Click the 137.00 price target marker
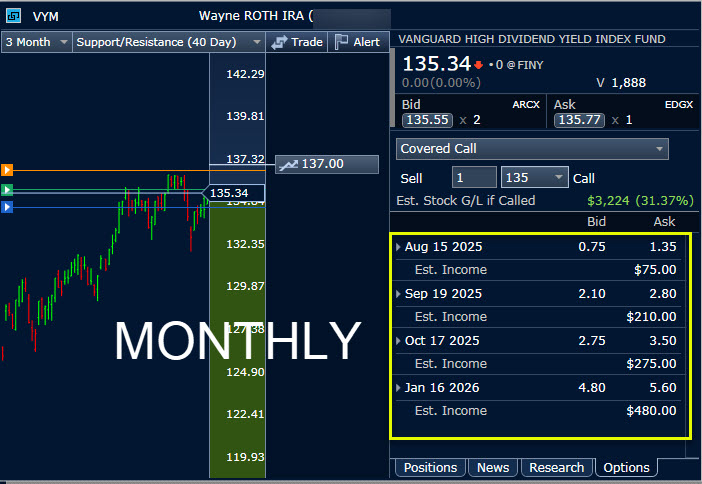Viewport: 702px width, 484px height. point(312,163)
